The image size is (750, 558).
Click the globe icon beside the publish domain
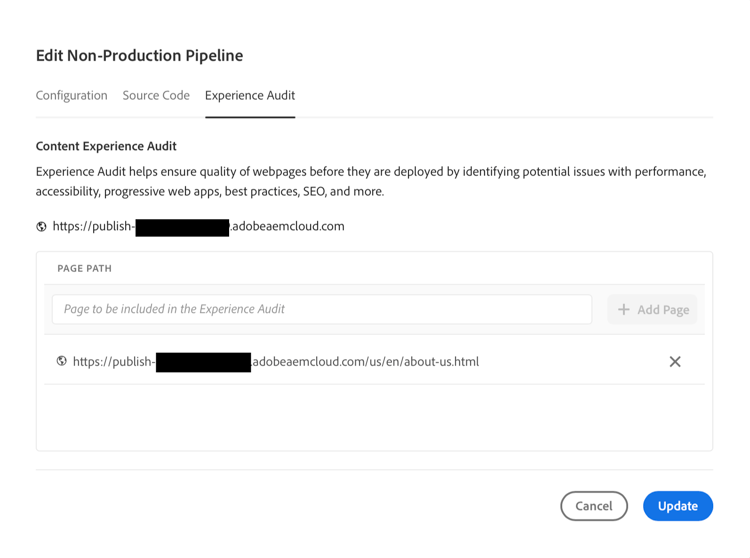41,227
